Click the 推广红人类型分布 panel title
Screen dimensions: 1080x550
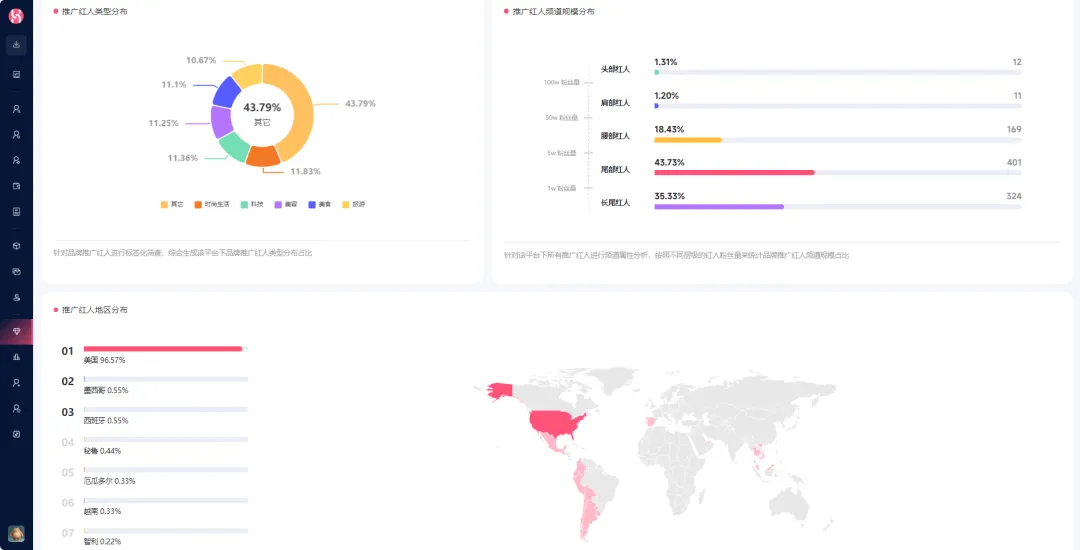tap(94, 12)
